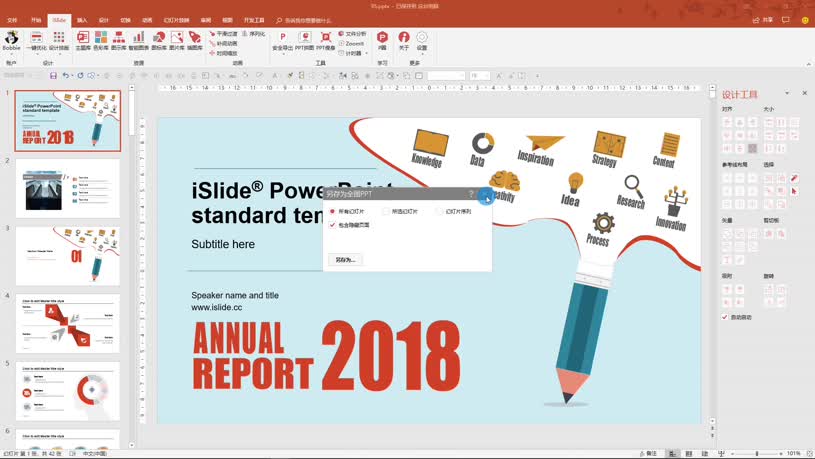Open the 设计排版 layout tool
The width and height of the screenshot is (815, 459).
(x=59, y=41)
